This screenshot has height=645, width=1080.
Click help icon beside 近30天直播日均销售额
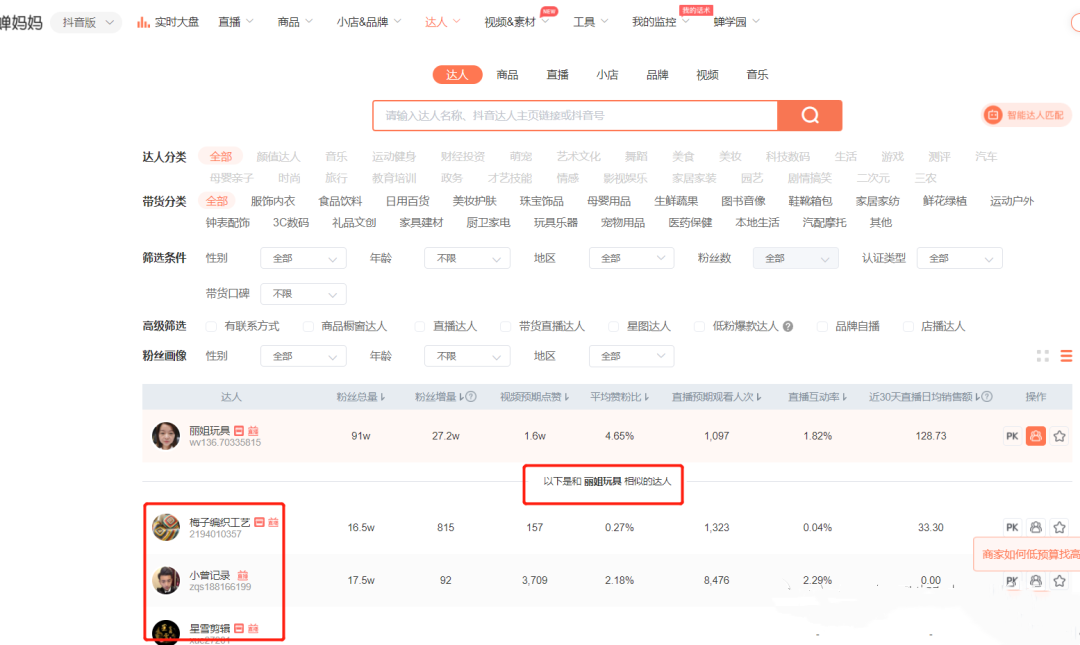987,397
